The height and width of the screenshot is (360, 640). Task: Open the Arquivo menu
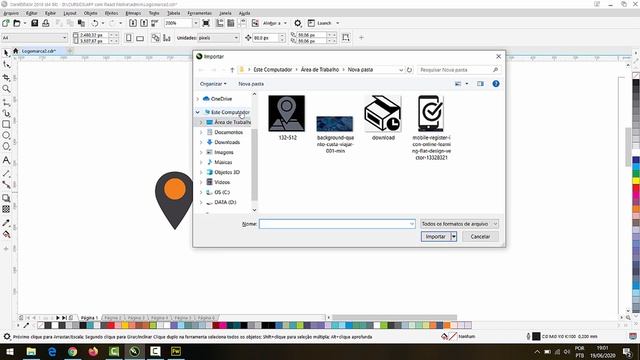click(11, 13)
